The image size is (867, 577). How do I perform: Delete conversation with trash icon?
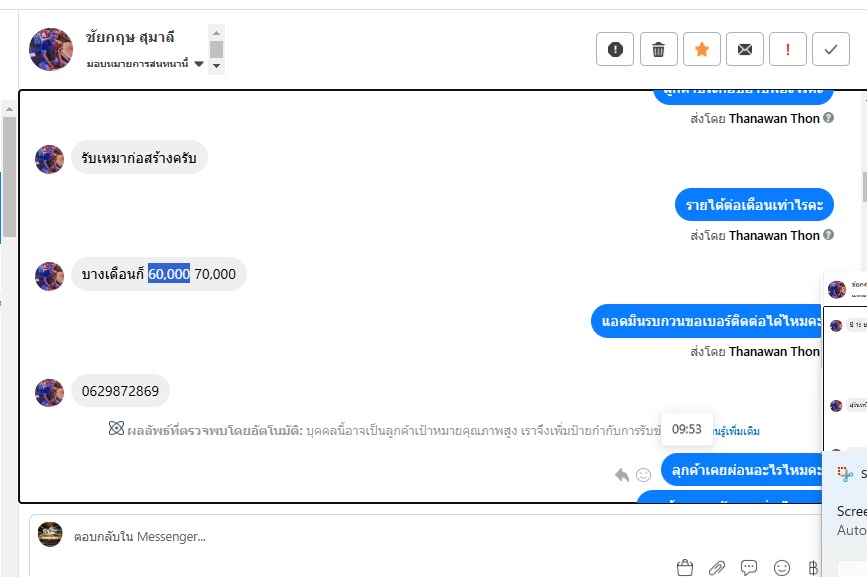point(658,49)
